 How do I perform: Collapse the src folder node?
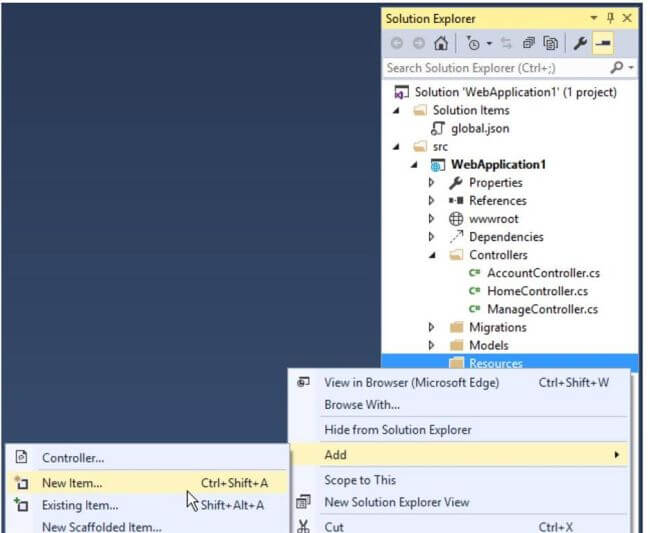tap(397, 147)
